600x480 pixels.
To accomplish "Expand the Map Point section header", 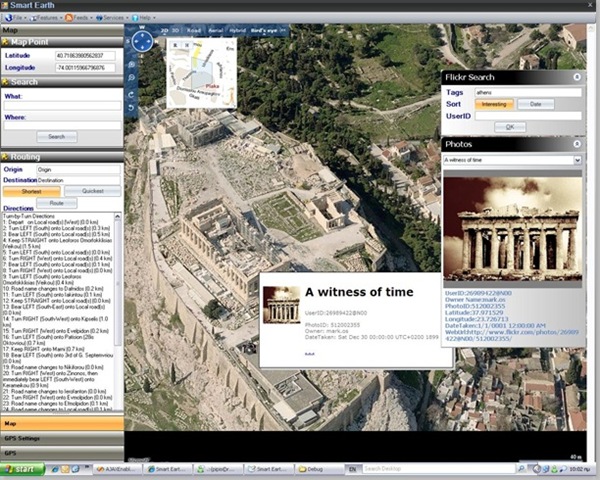I will pos(62,42).
